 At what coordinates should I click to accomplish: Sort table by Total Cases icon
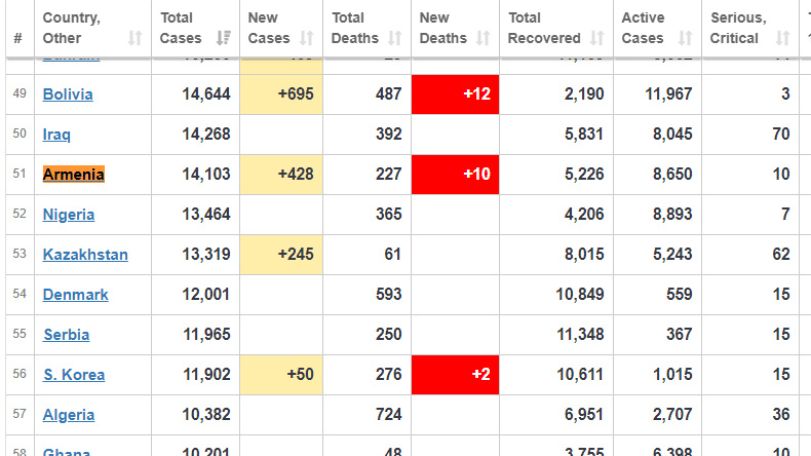[x=223, y=38]
